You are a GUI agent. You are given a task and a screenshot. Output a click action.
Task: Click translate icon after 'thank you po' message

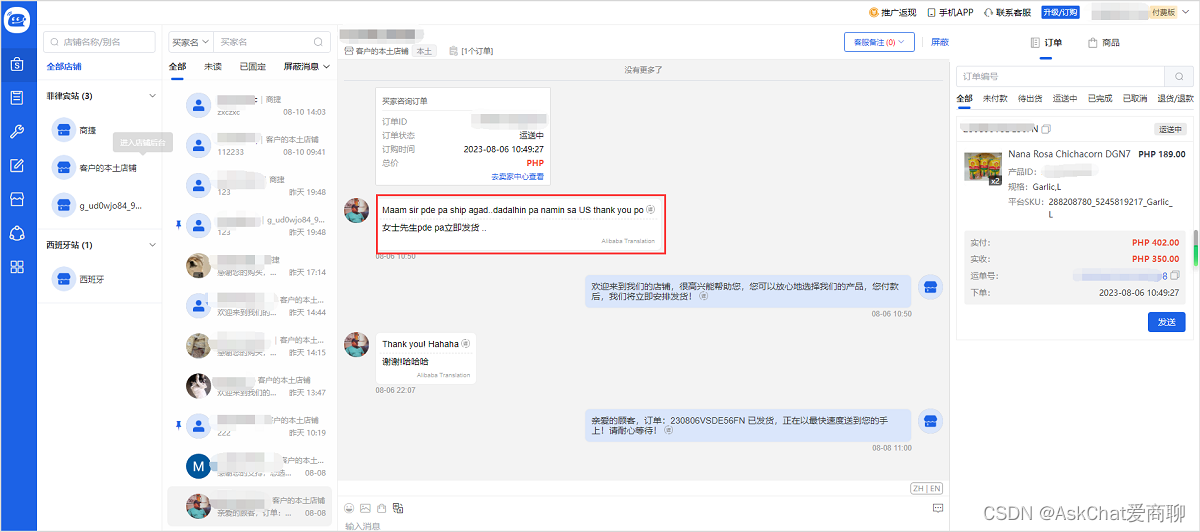point(651,209)
